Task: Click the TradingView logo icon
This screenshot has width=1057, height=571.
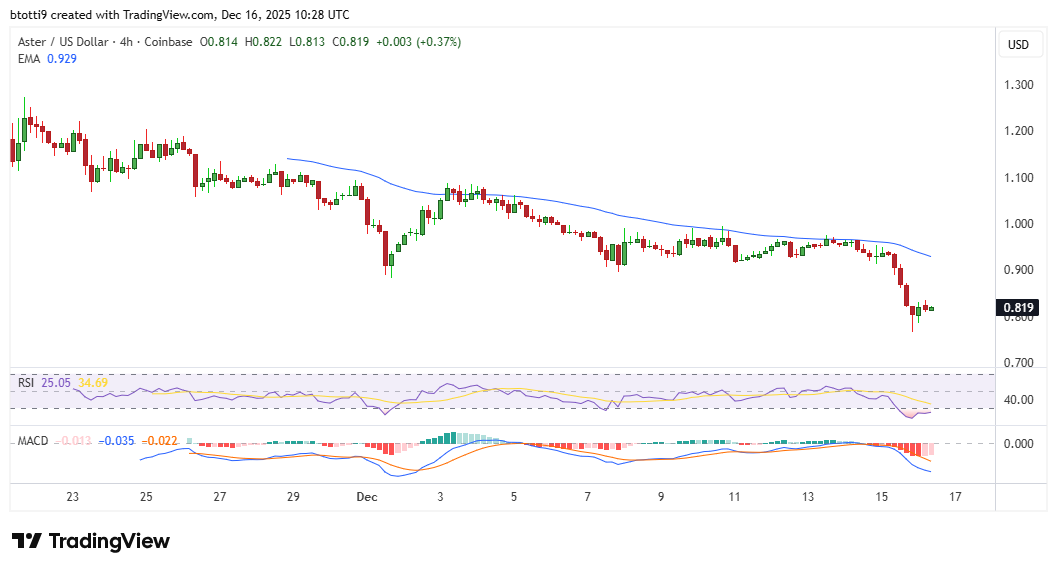Action: (x=27, y=541)
